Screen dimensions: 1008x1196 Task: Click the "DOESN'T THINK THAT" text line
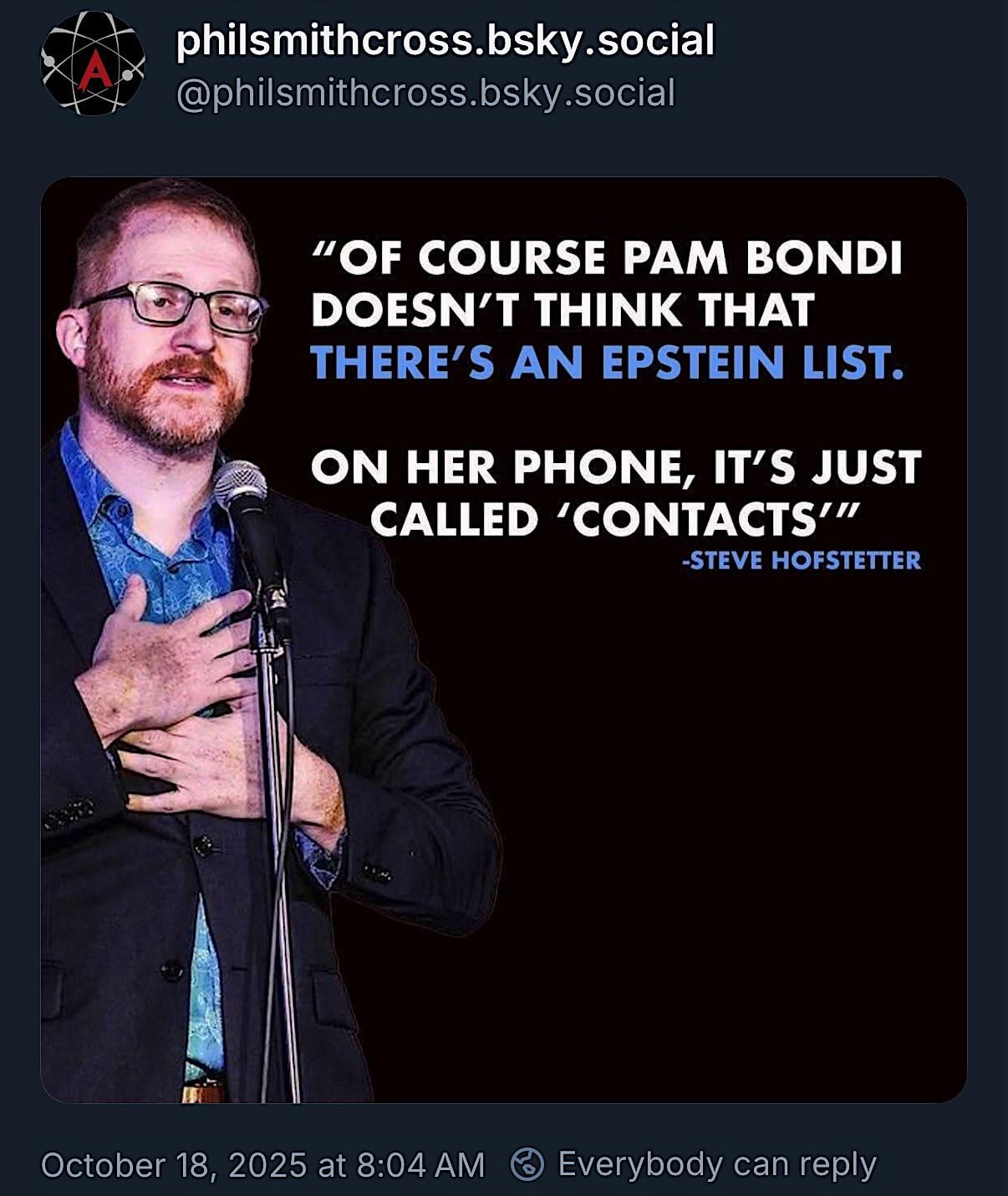point(563,311)
